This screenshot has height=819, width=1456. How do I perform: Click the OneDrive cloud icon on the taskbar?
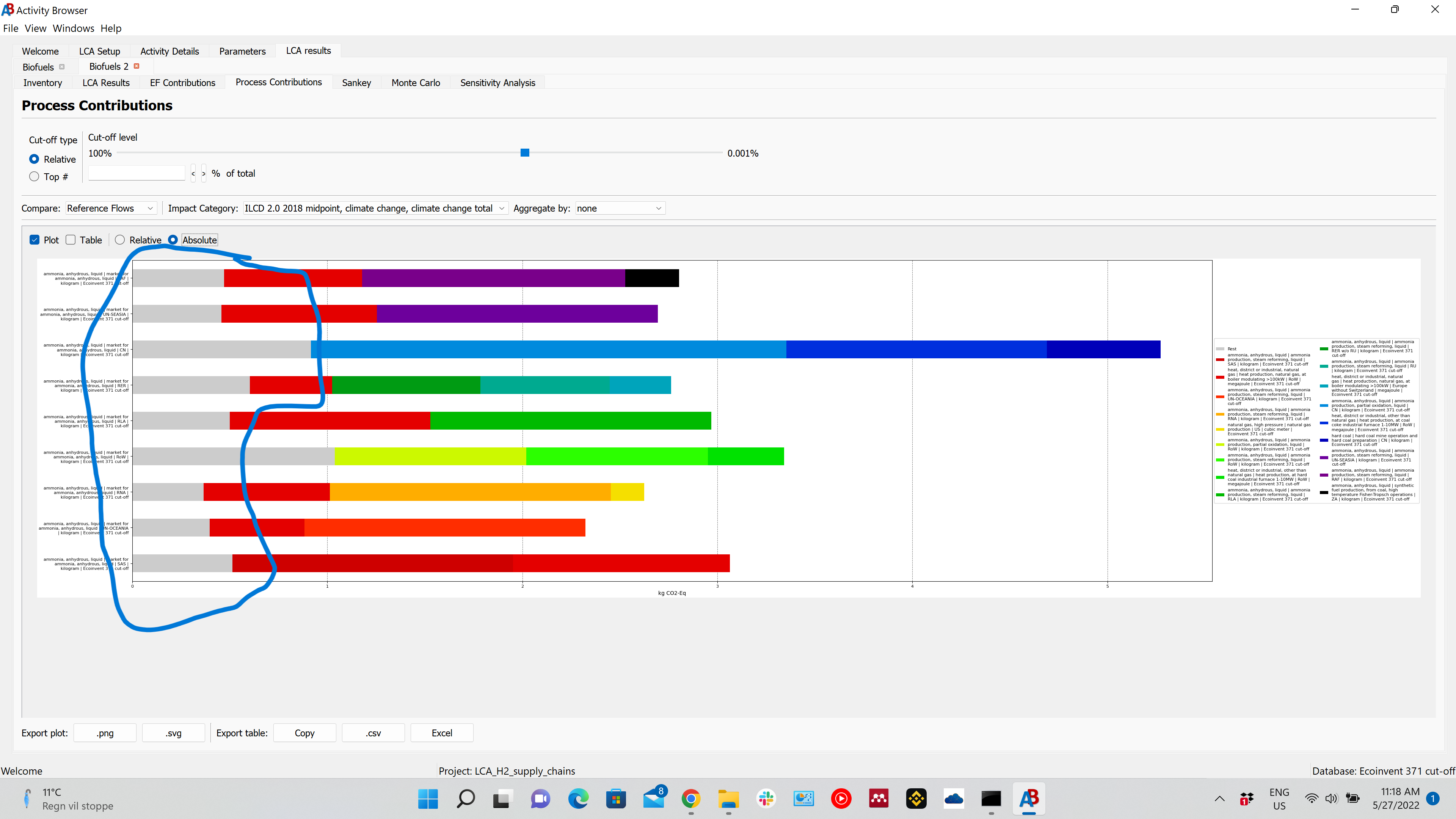point(954,799)
